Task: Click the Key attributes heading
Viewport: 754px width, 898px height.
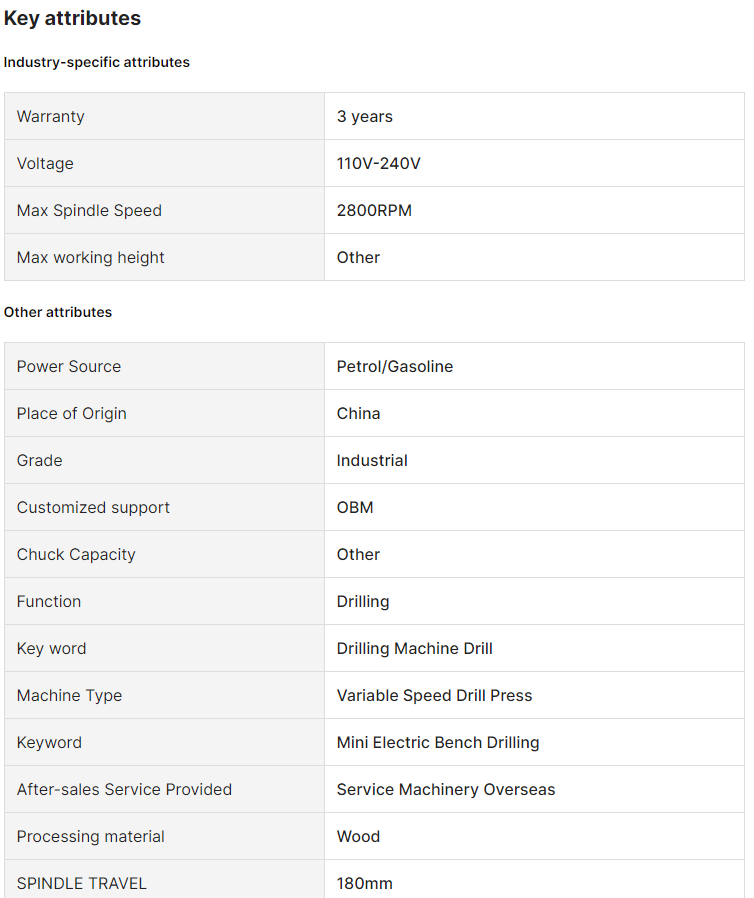Action: click(72, 18)
